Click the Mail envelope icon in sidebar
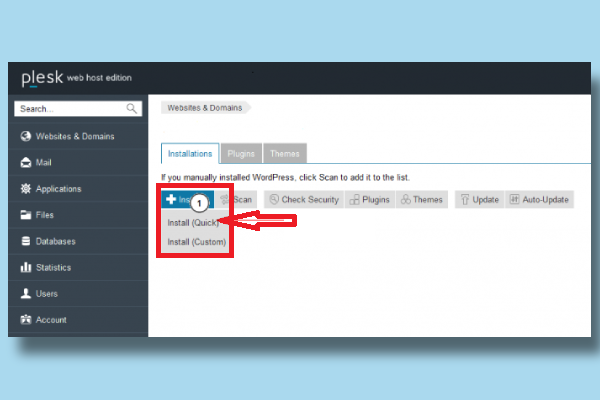Viewport: 600px width, 400px height. [26, 162]
